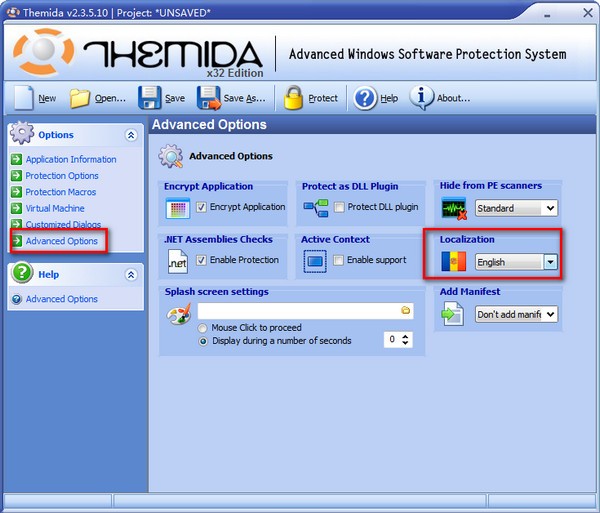Enable the Protect DLL plugin checkbox
Screen dimensions: 600x513
click(340, 207)
